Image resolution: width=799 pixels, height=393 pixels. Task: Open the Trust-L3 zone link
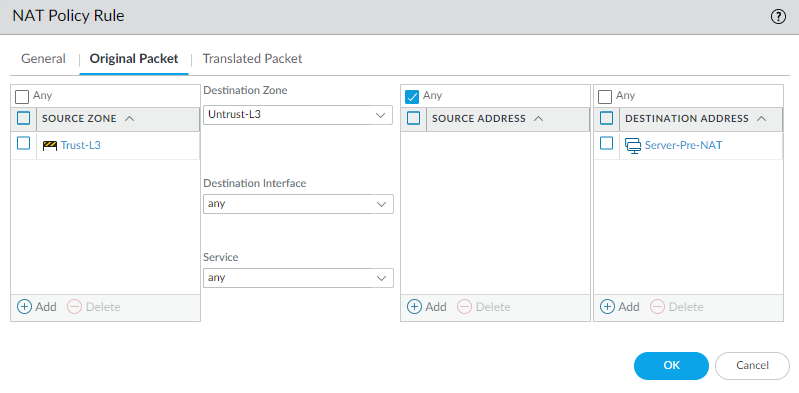81,145
